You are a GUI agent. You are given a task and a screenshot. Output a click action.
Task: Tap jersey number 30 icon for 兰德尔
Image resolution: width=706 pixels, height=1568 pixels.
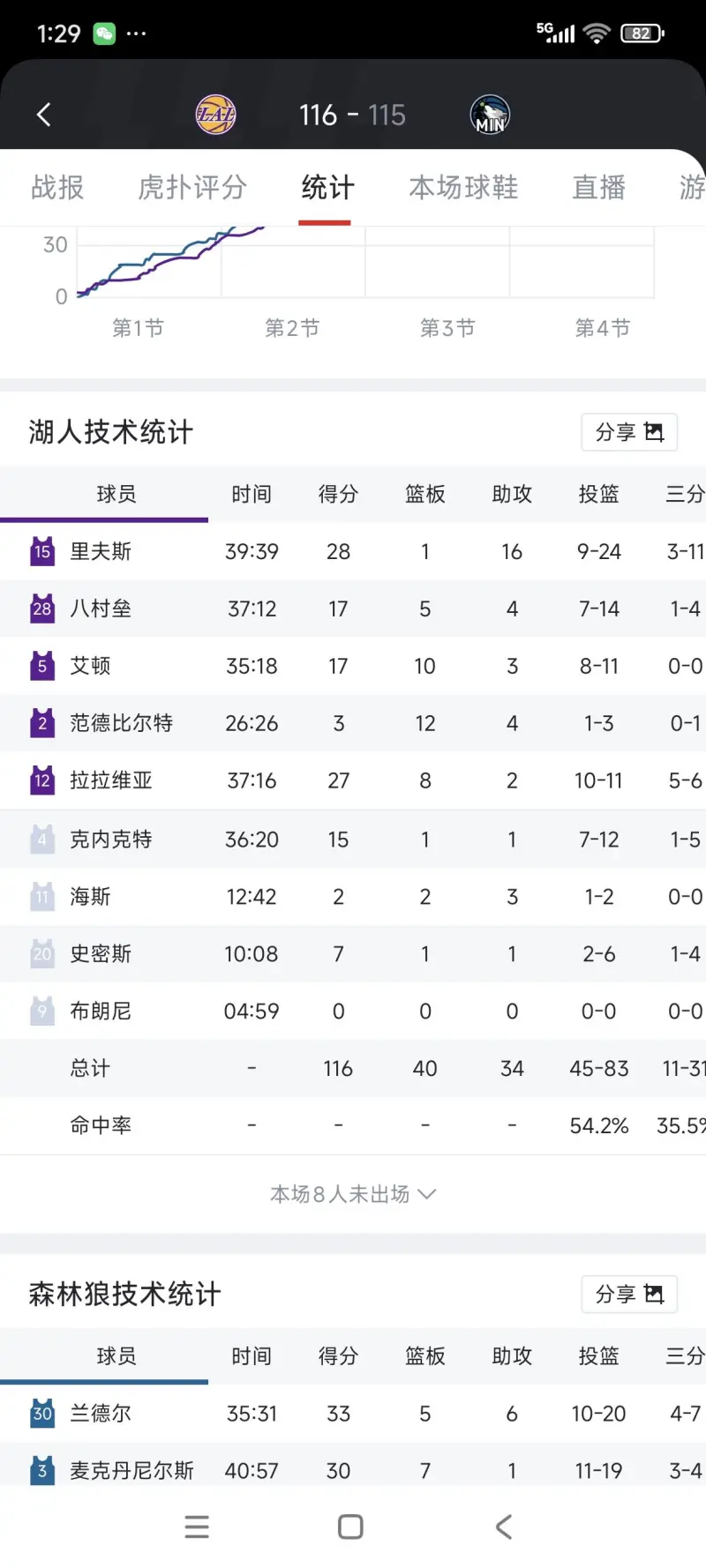coord(42,1414)
